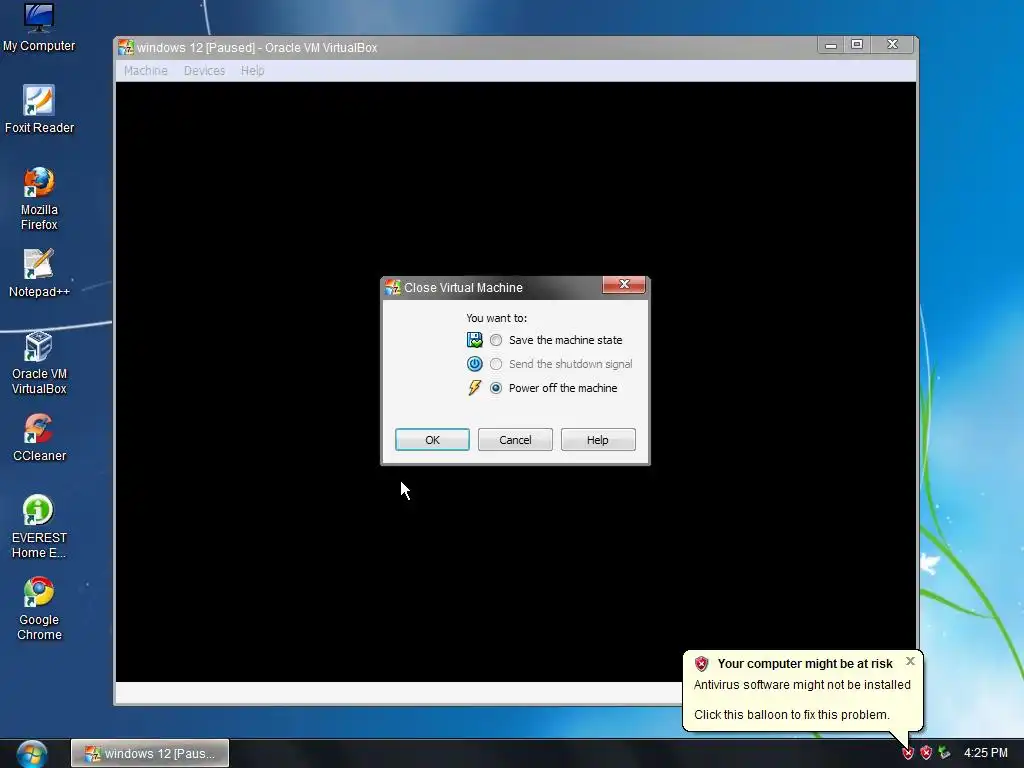The width and height of the screenshot is (1024, 768).
Task: Maximize the VirtualBox VM window
Action: pos(857,44)
